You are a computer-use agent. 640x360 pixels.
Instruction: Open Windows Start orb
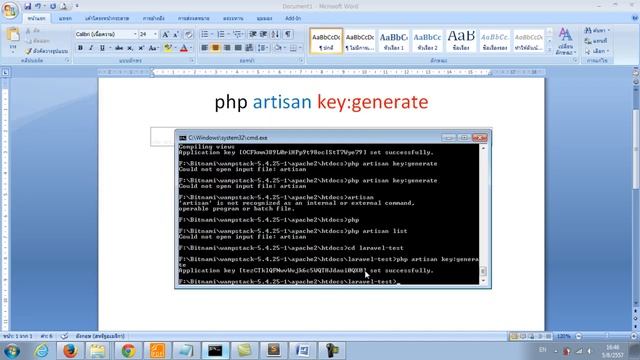click(x=11, y=351)
